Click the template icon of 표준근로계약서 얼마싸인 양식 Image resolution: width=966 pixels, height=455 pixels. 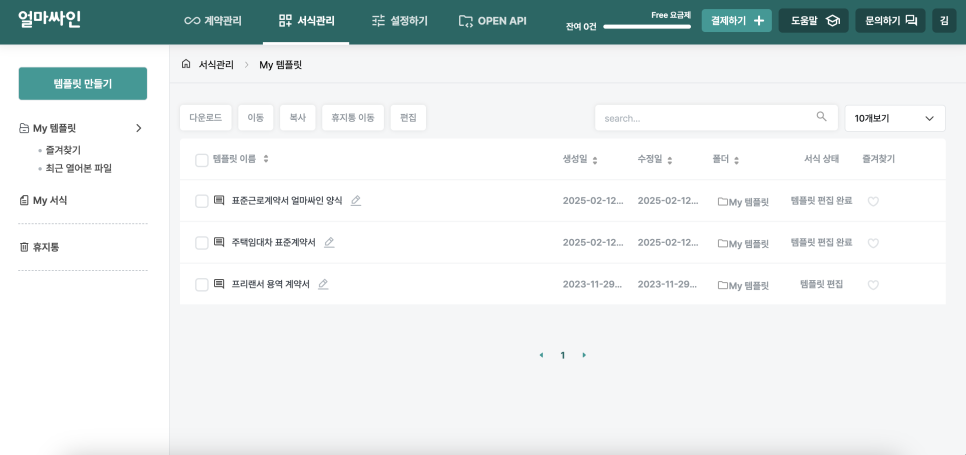click(219, 200)
